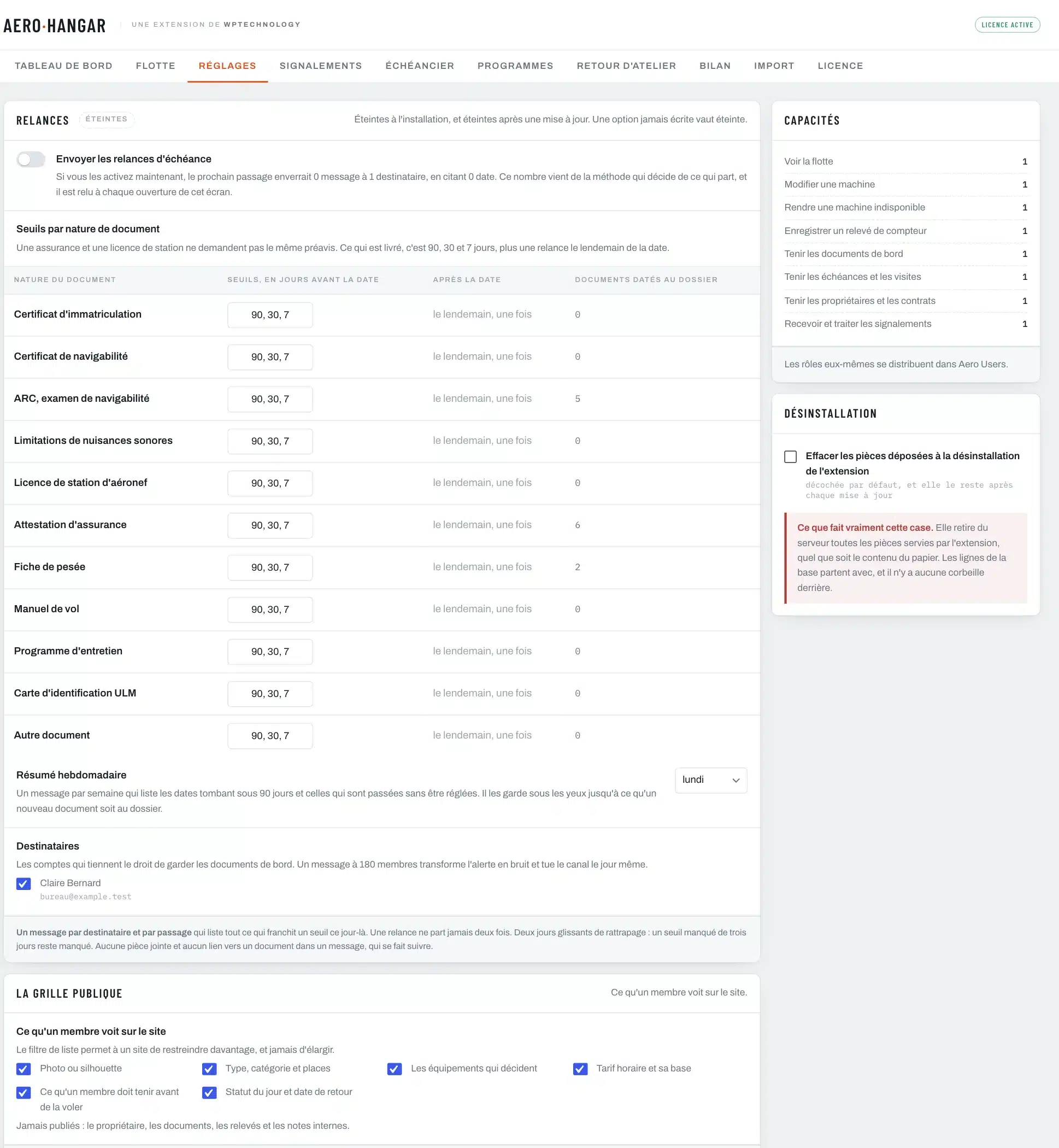Toggle Envoyer les relances d'échéance switch

(31, 159)
